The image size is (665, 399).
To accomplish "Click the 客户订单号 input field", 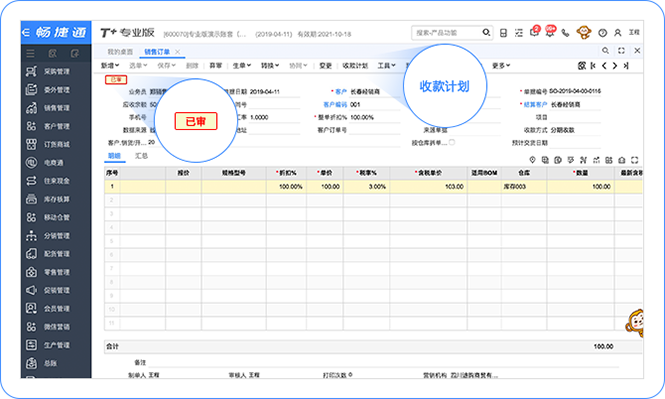I will pos(374,130).
